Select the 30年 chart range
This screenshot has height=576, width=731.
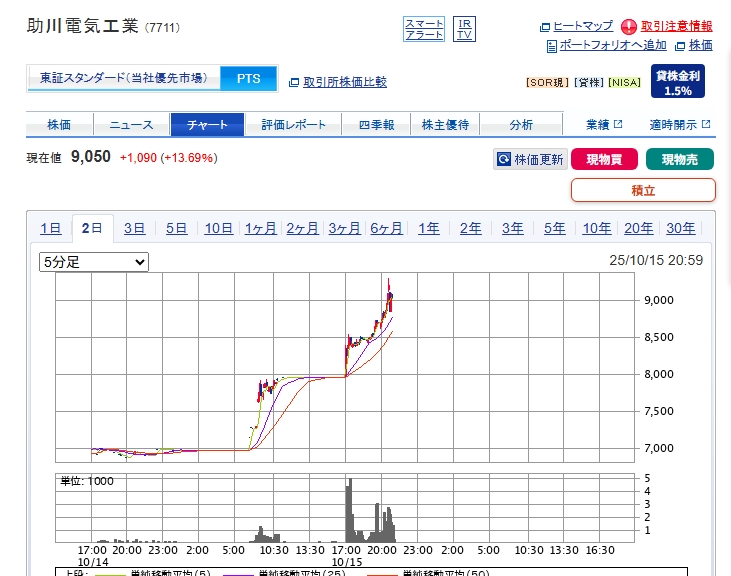tap(680, 228)
